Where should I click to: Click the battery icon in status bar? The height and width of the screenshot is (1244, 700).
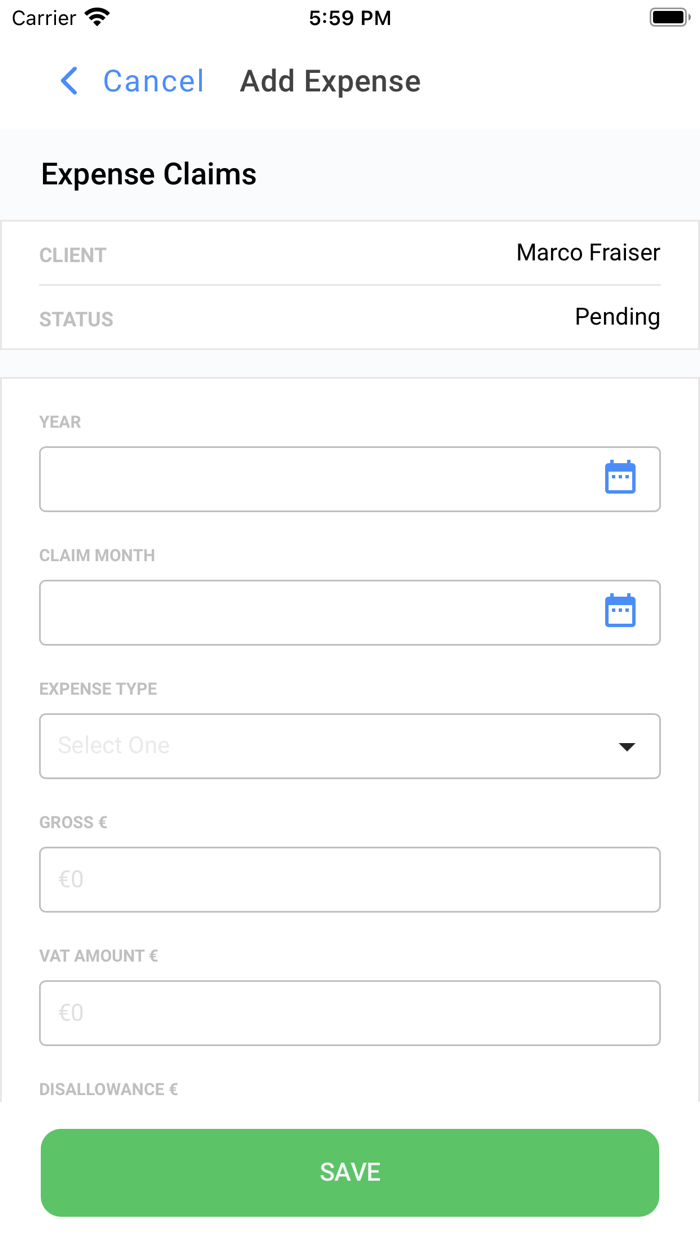668,15
